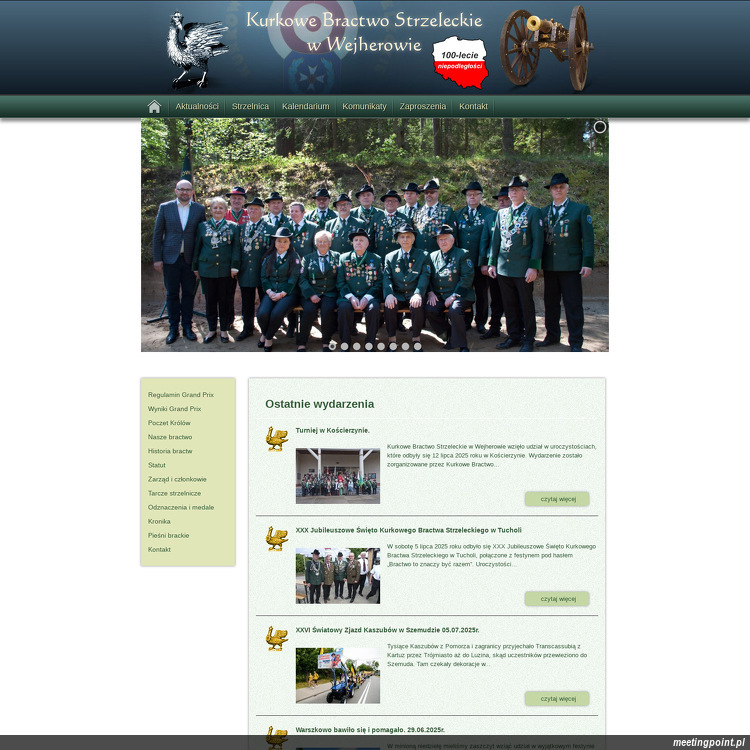Select the first slideshow pagination dot

tap(332, 346)
